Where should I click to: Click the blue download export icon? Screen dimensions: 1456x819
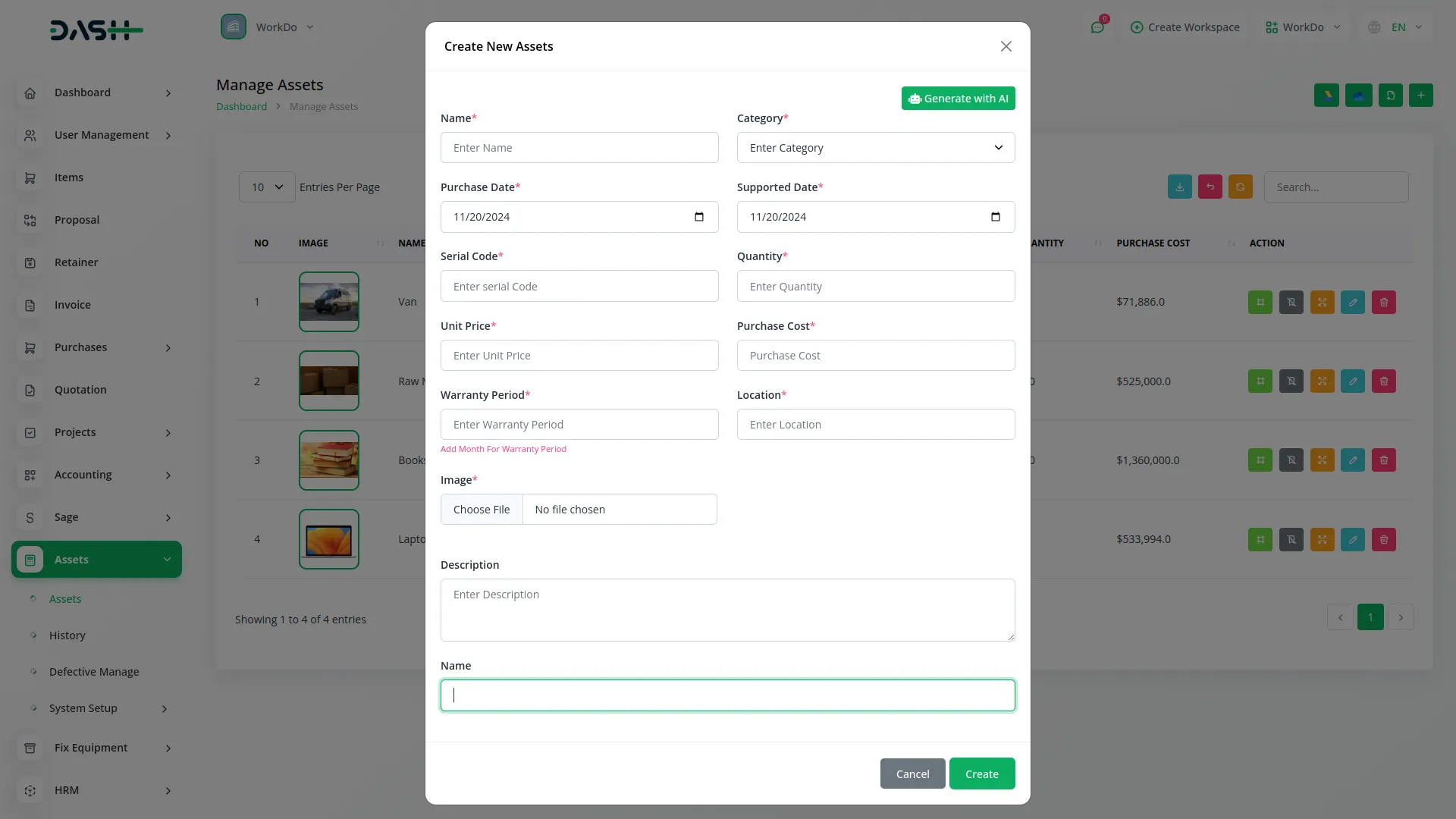[1179, 187]
